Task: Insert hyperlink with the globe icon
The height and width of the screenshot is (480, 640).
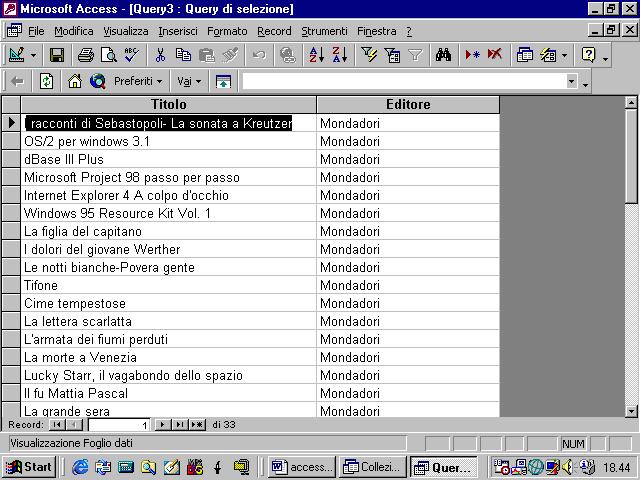Action: (288, 55)
